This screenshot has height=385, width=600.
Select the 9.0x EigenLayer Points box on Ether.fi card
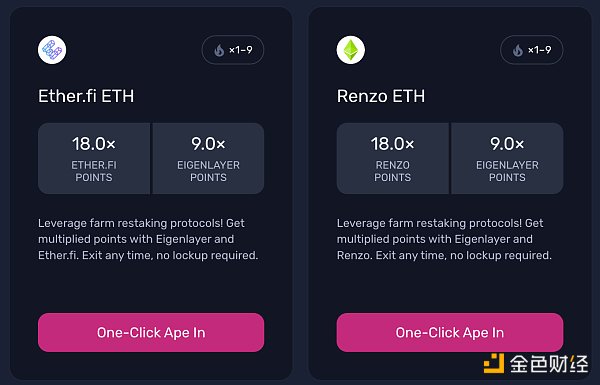(x=208, y=158)
